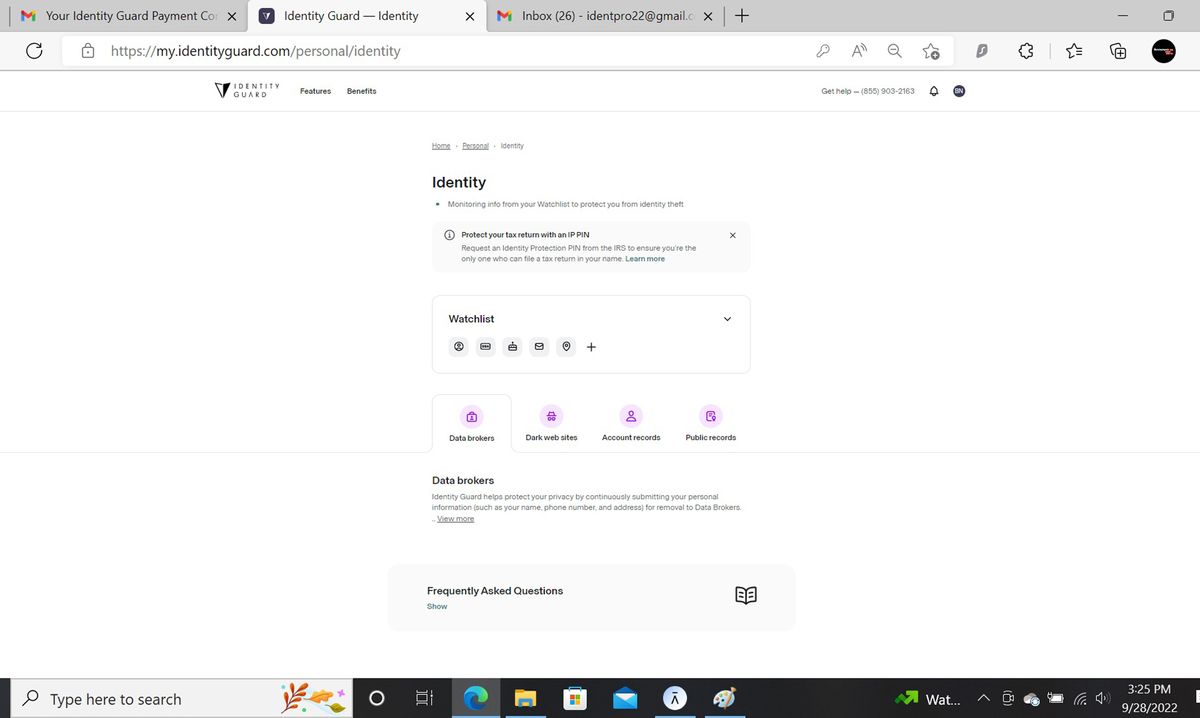Switch to the Public records tab
Viewport: 1200px width, 718px height.
coord(710,422)
